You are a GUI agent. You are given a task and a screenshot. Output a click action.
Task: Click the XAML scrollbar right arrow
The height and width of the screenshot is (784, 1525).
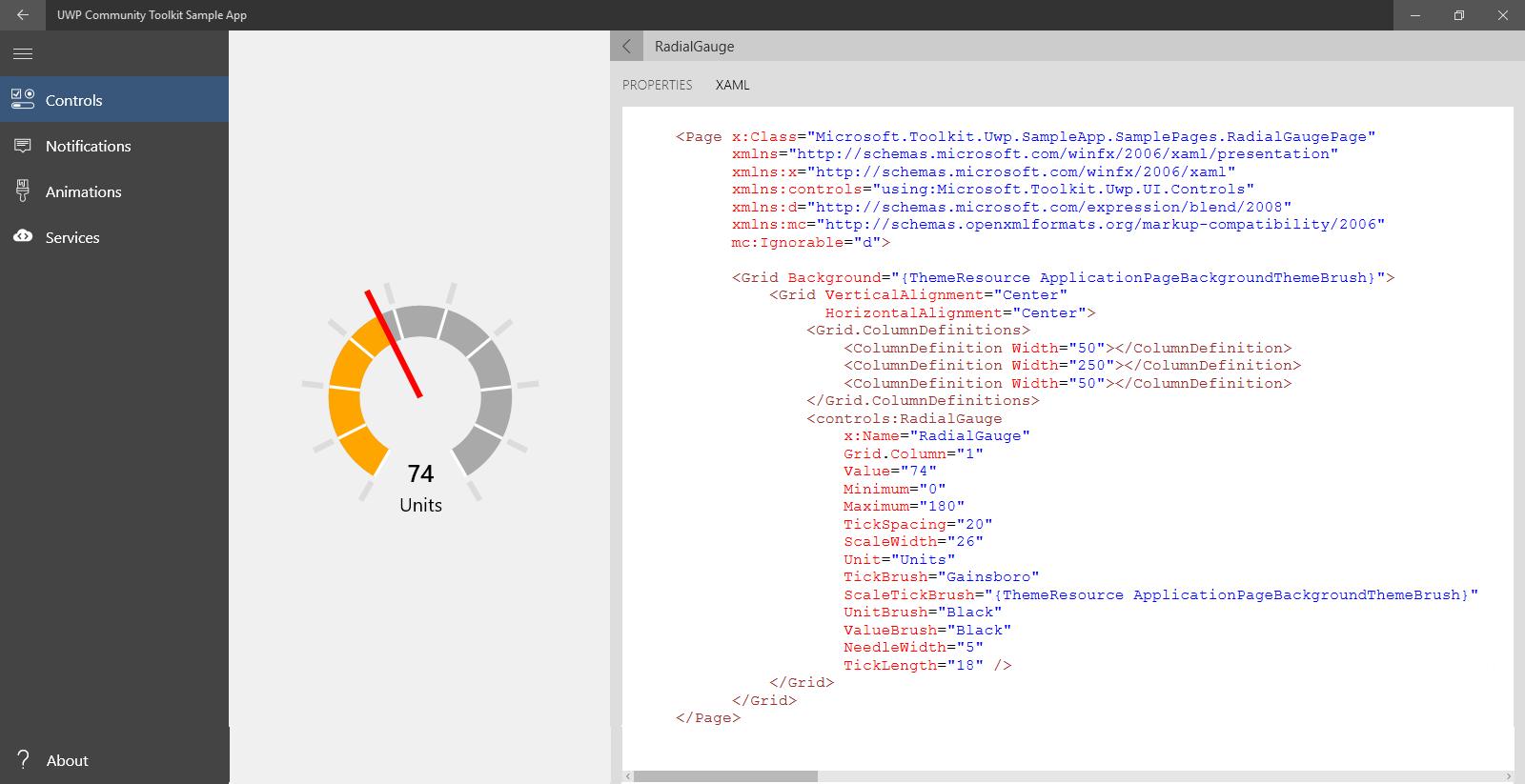tap(1508, 776)
